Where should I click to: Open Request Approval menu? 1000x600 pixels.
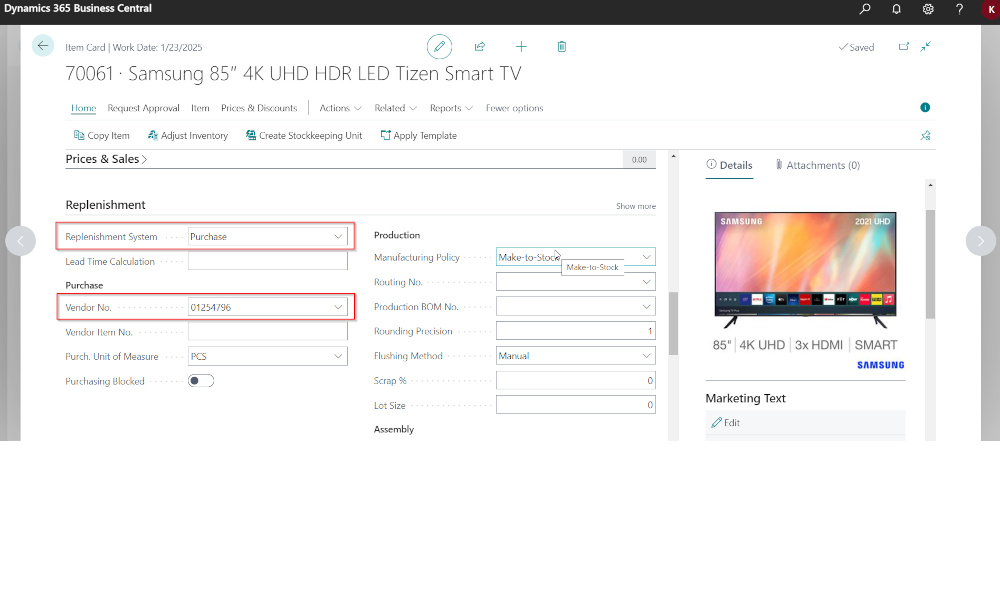coord(143,108)
